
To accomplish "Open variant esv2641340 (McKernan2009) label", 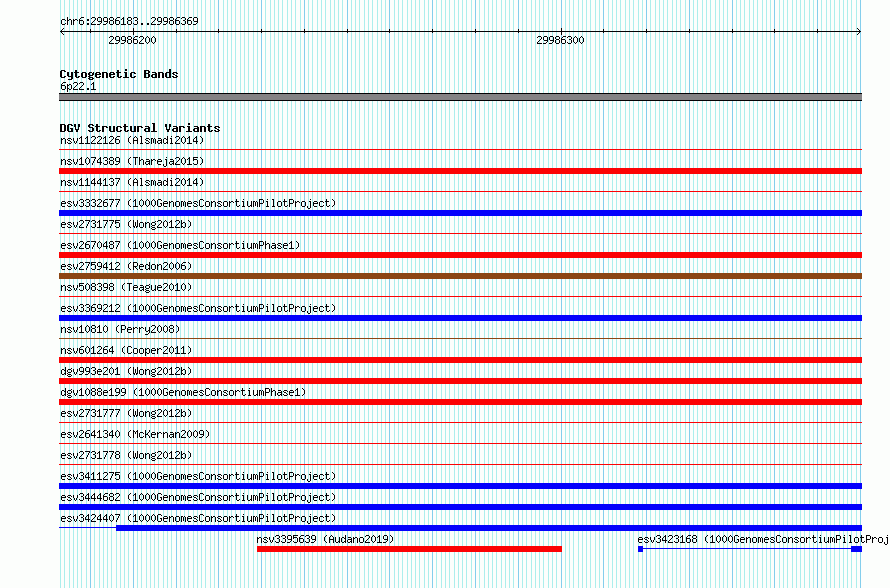I will pyautogui.click(x=135, y=434).
